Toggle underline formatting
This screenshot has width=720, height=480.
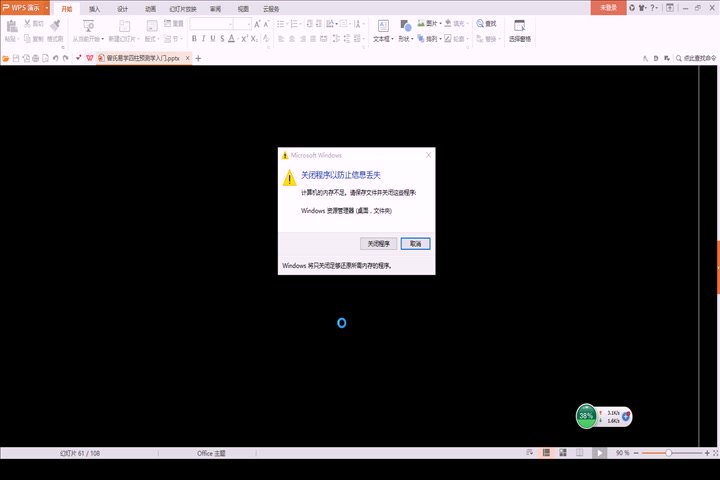point(213,39)
